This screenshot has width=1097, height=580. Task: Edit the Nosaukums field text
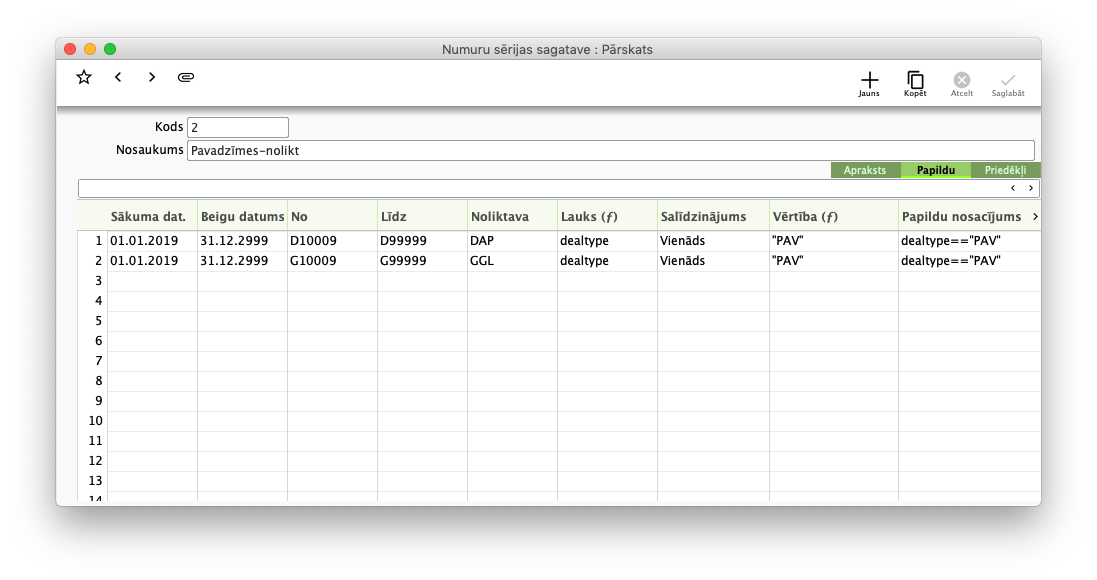pos(610,150)
